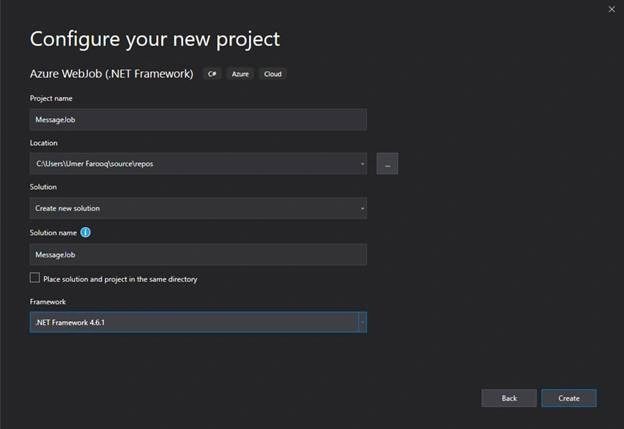The image size is (624, 429).
Task: Click the Solution name input field
Action: tap(198, 255)
